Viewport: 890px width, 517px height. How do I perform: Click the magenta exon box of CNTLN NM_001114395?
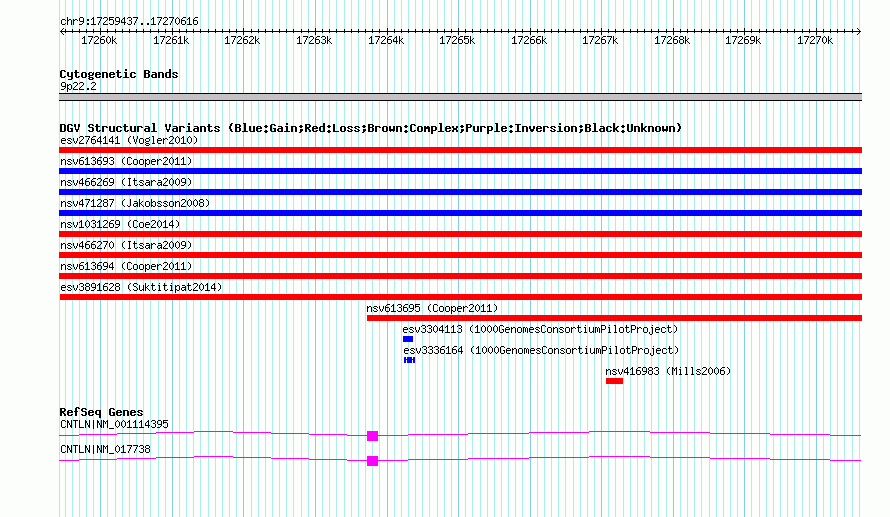pos(372,436)
